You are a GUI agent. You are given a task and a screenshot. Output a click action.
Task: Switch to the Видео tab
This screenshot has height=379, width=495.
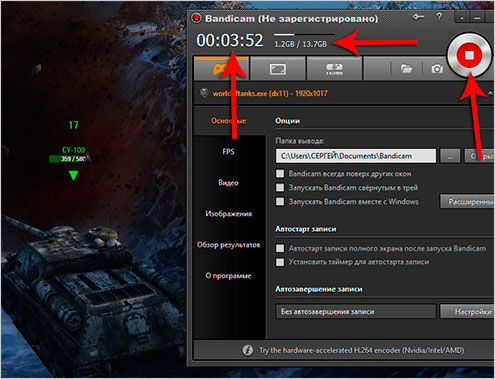(228, 183)
